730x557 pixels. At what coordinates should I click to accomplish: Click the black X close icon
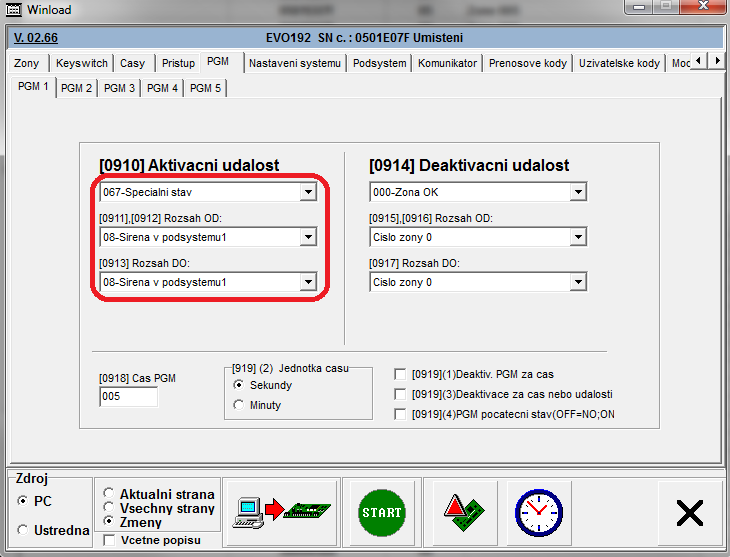(689, 513)
